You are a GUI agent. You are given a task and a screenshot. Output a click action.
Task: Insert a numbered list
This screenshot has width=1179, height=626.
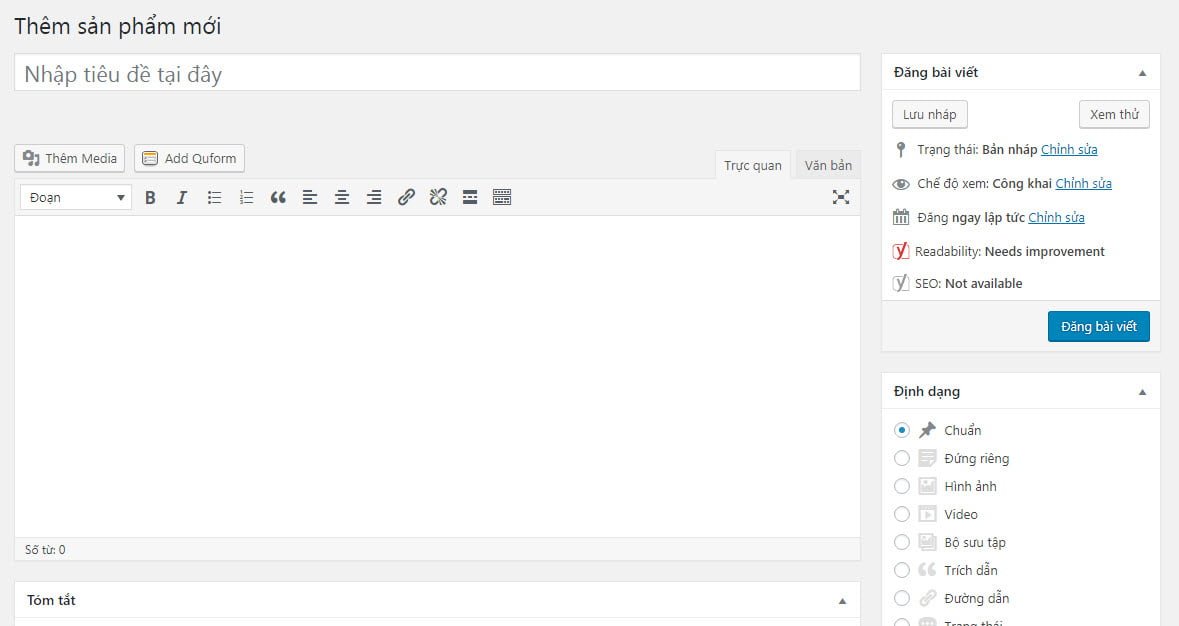[x=246, y=198]
